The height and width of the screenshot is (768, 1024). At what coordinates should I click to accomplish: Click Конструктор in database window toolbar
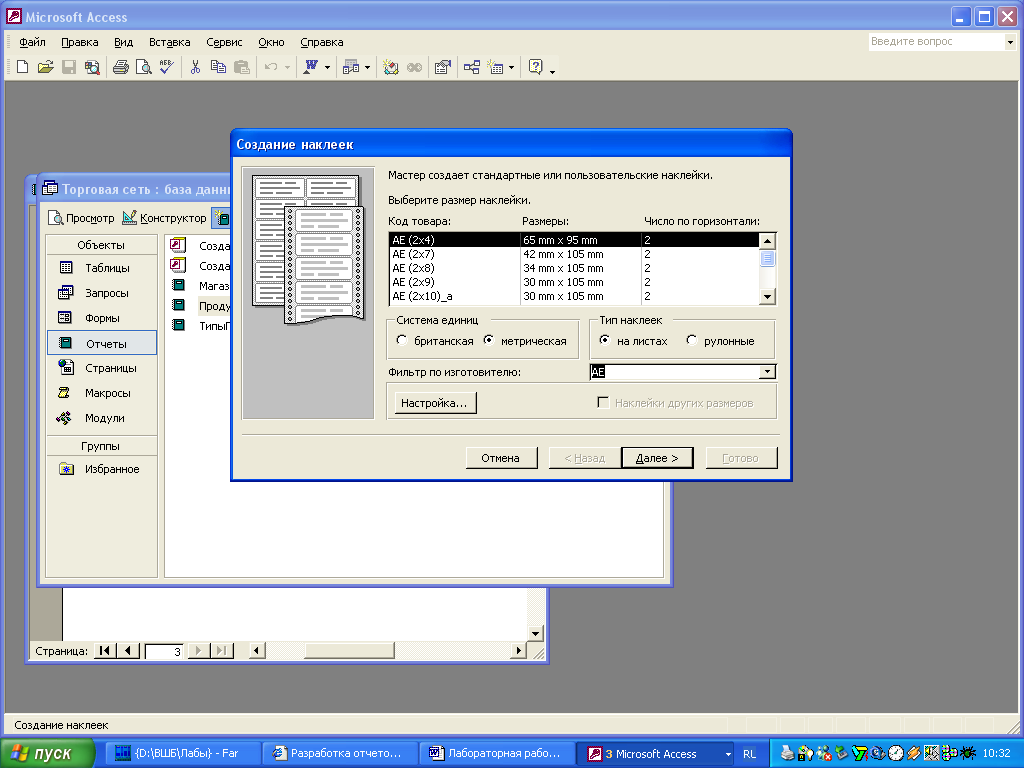165,218
